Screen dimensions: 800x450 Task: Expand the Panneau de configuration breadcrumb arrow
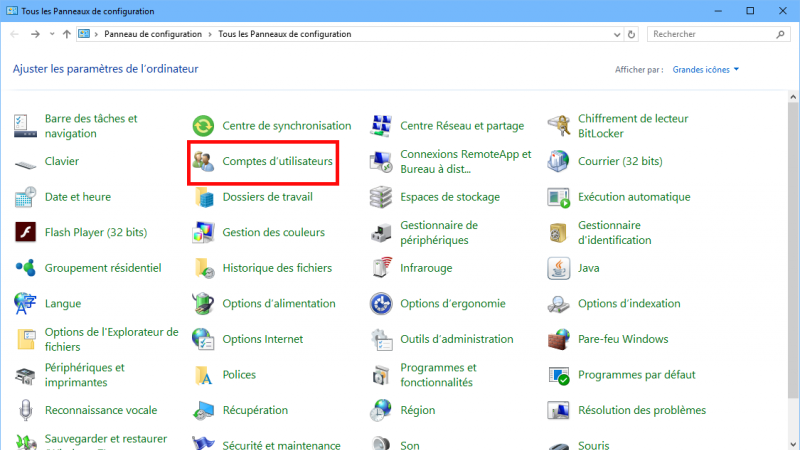[210, 34]
